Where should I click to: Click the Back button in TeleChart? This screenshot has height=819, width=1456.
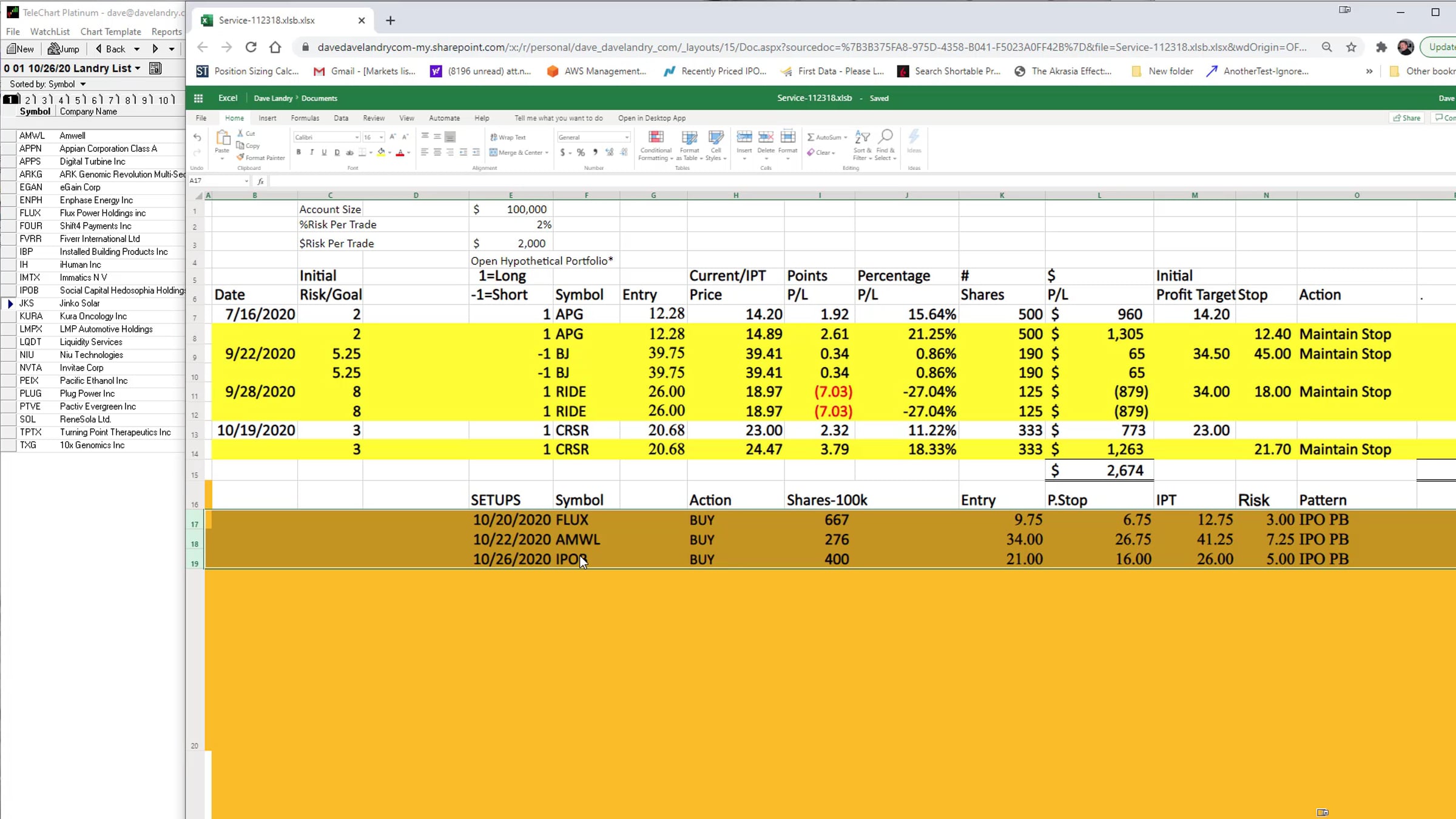(110, 49)
